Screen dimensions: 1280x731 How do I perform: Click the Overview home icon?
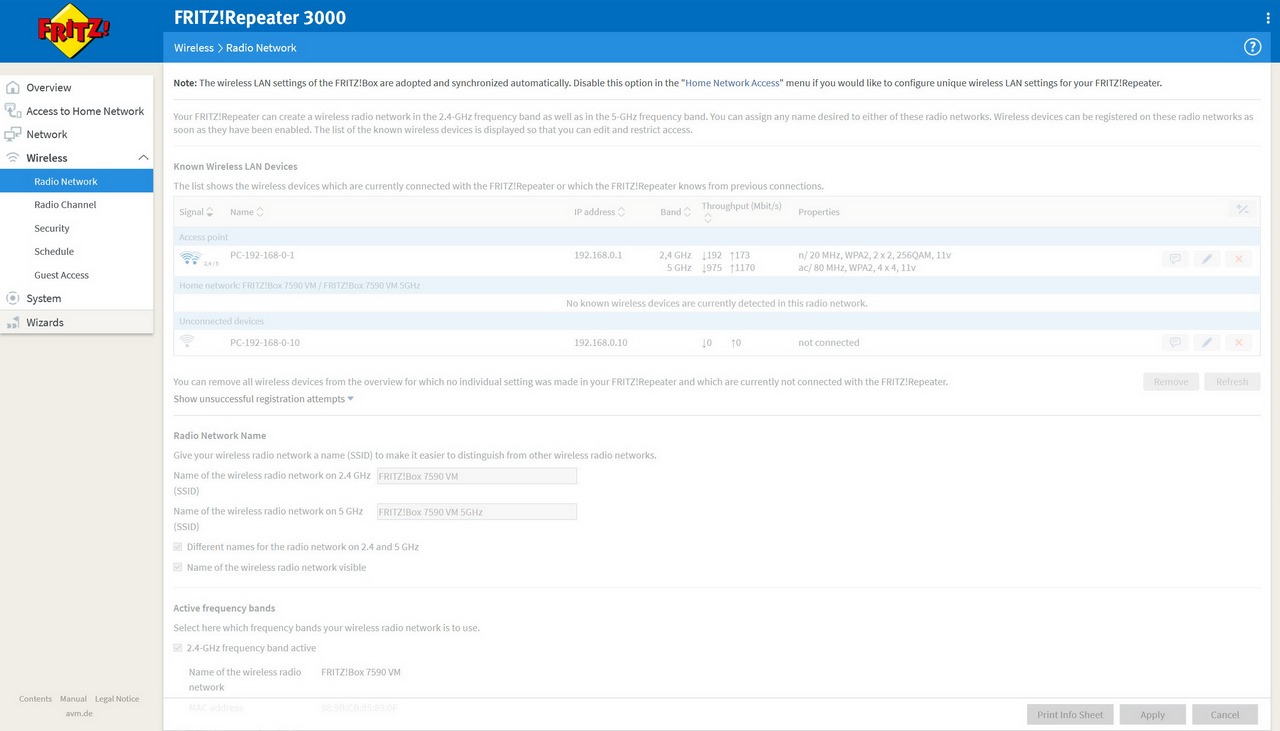click(13, 87)
